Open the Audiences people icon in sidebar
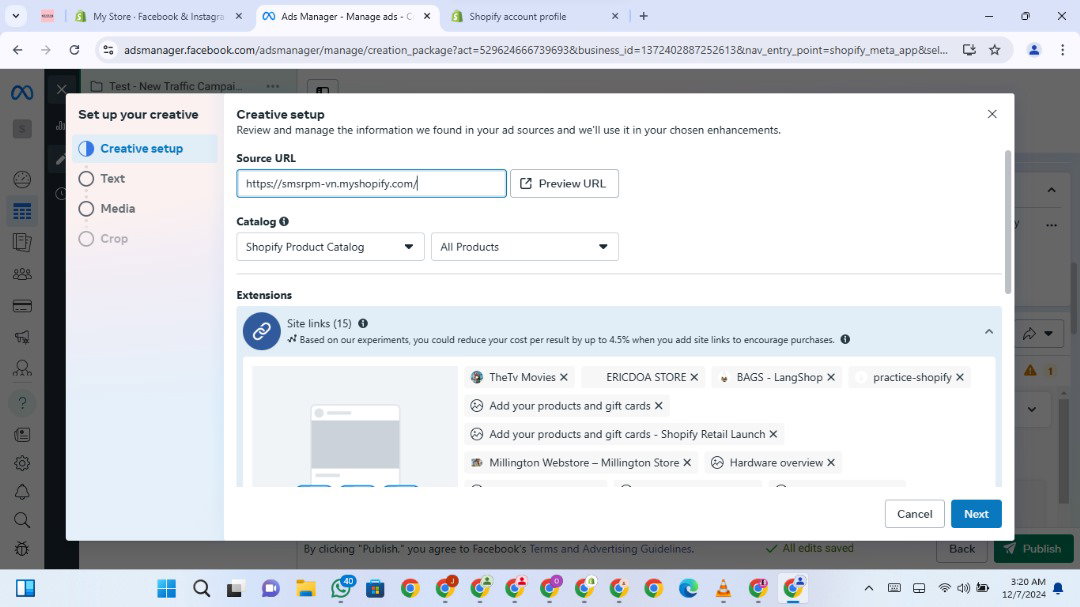The width and height of the screenshot is (1080, 607). (x=22, y=274)
